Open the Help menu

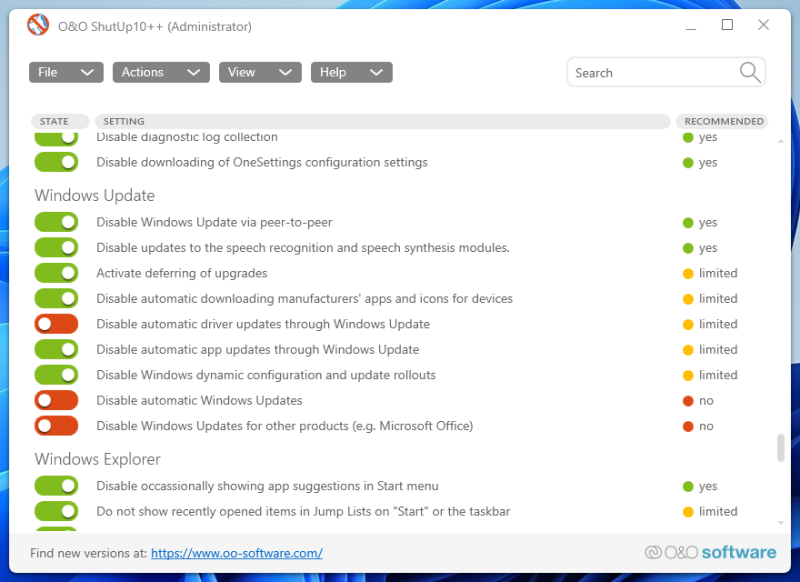tap(351, 72)
